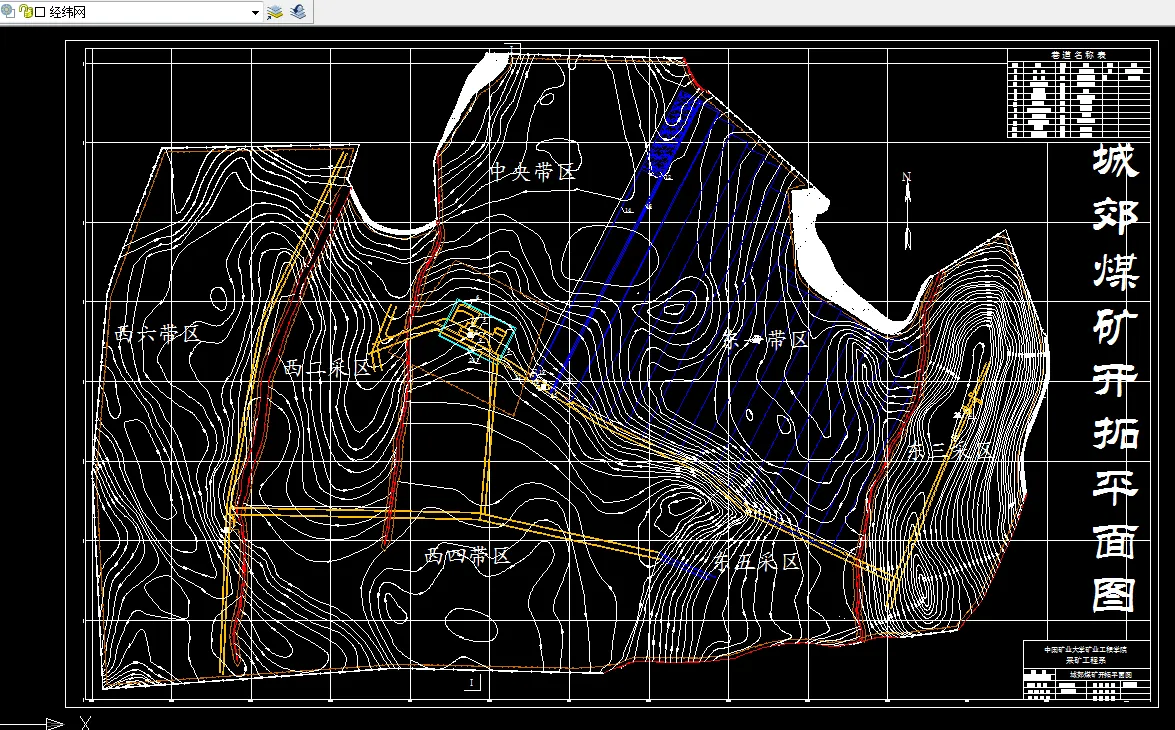Image resolution: width=1175 pixels, height=730 pixels.
Task: Click Make Object's Layer Current icon
Action: 275,12
